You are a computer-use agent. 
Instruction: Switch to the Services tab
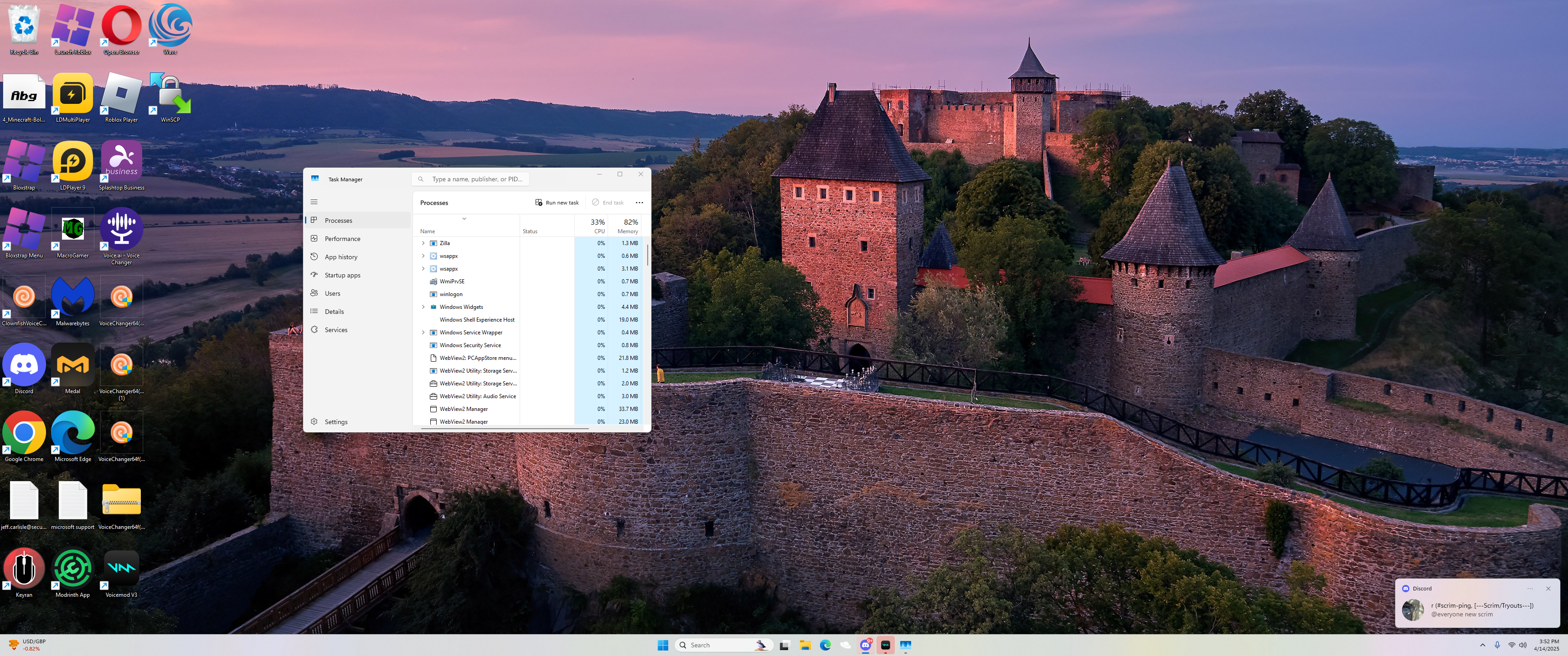[336, 330]
